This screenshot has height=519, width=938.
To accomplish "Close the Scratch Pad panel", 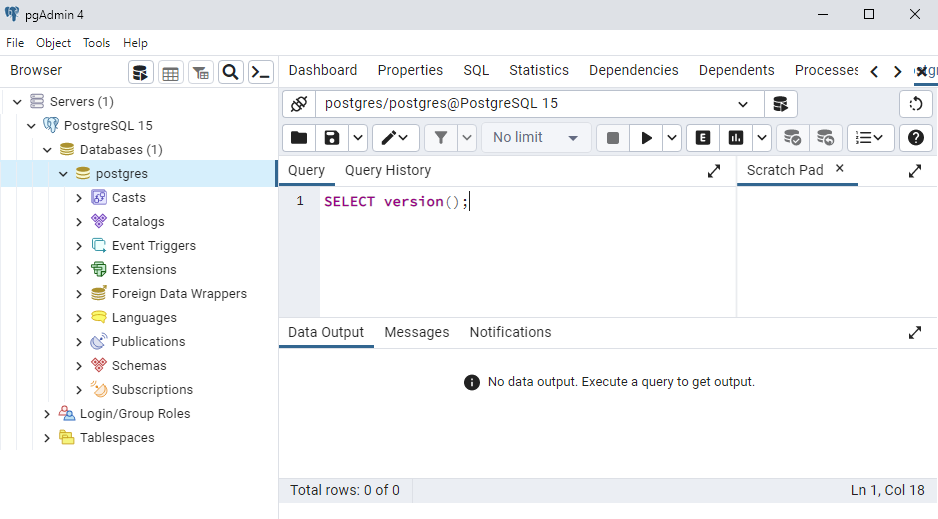I will (x=840, y=169).
